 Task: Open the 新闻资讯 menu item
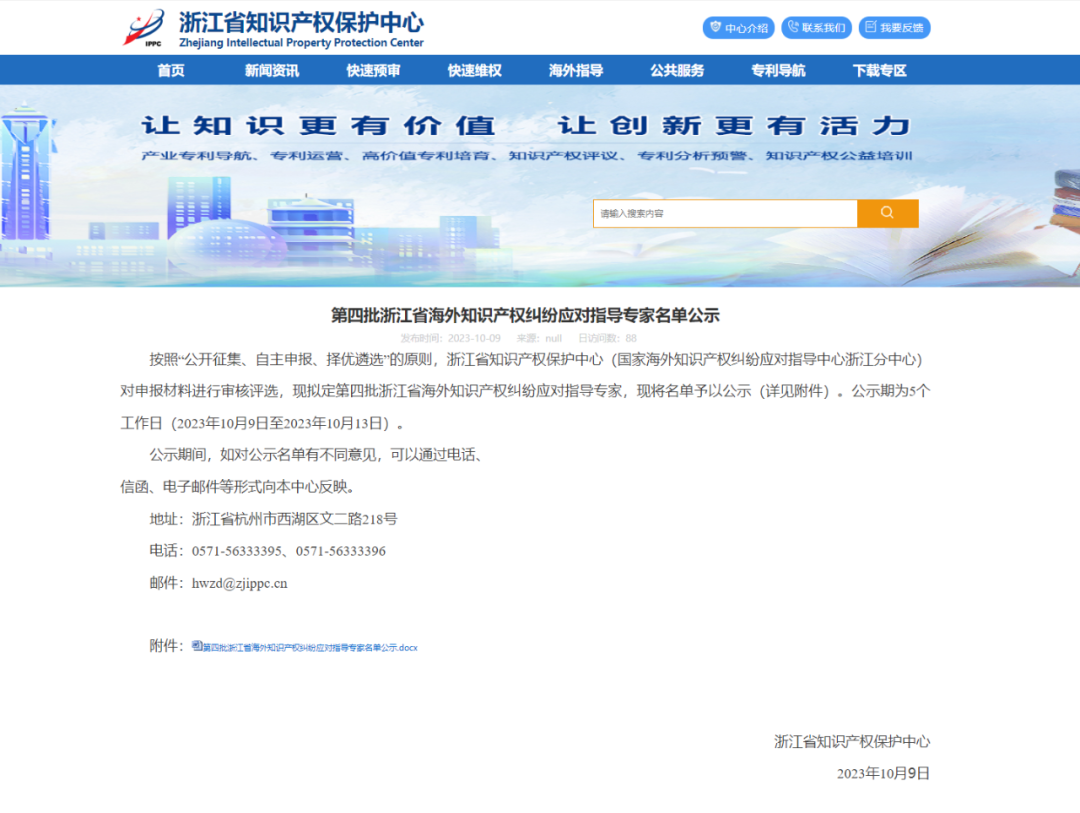coord(272,70)
